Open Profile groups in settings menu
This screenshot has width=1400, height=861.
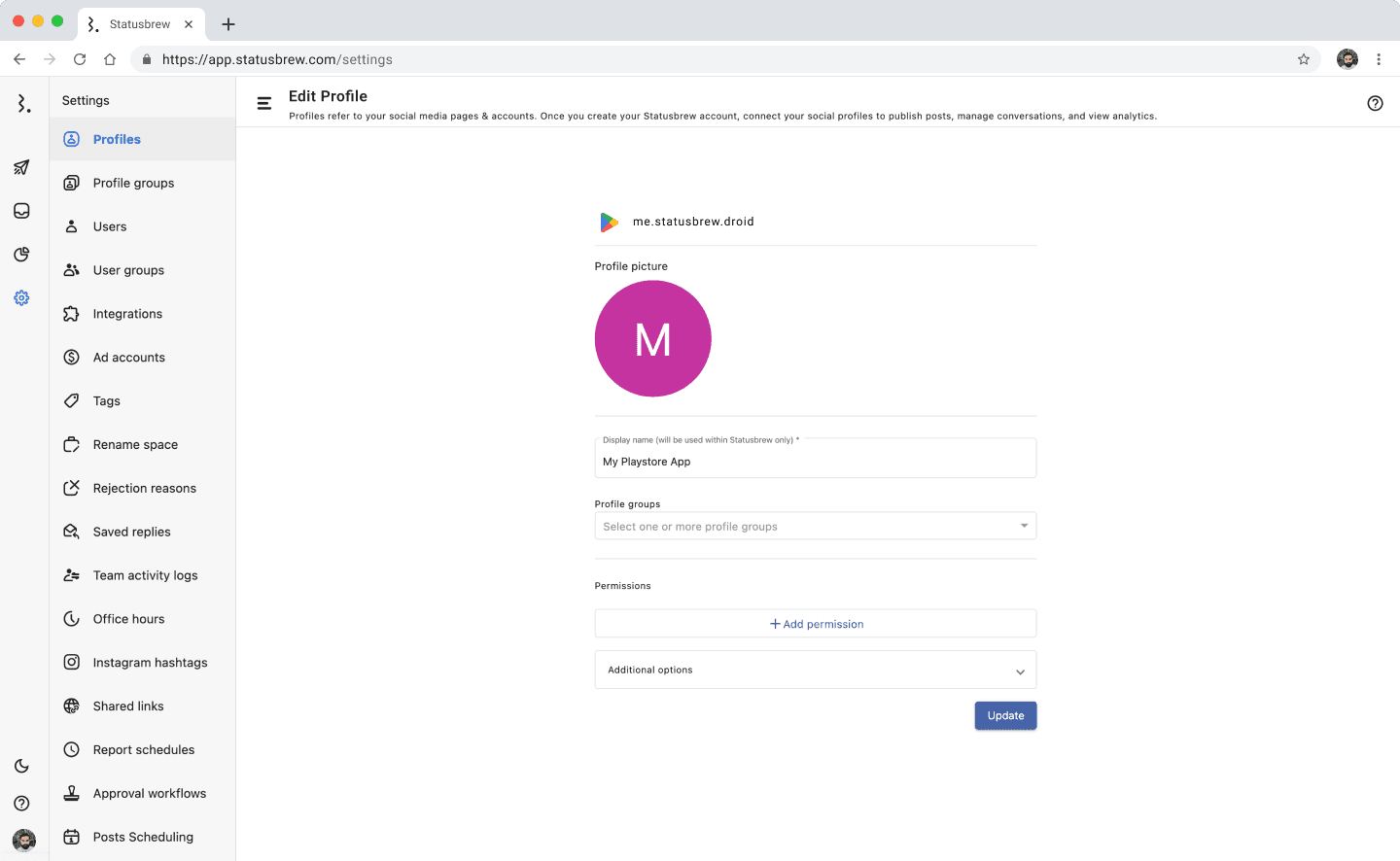tap(143, 183)
